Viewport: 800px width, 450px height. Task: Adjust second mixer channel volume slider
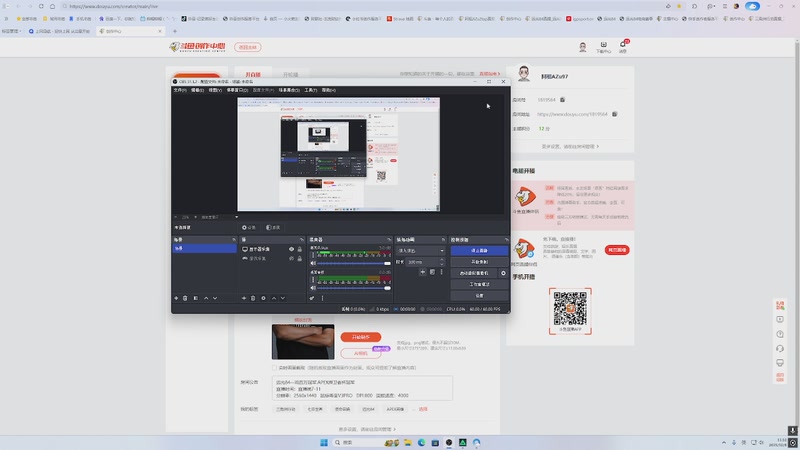[x=354, y=288]
